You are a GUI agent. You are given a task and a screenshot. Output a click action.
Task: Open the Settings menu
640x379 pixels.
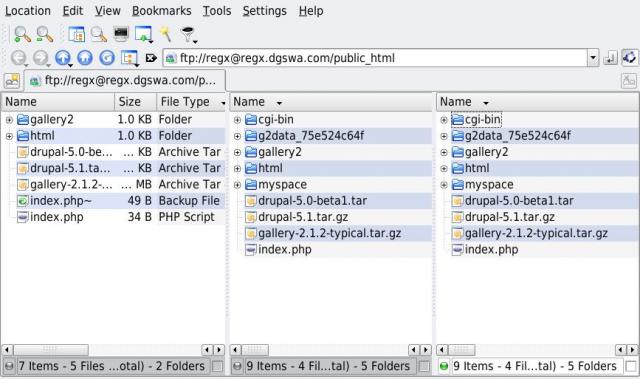[264, 11]
